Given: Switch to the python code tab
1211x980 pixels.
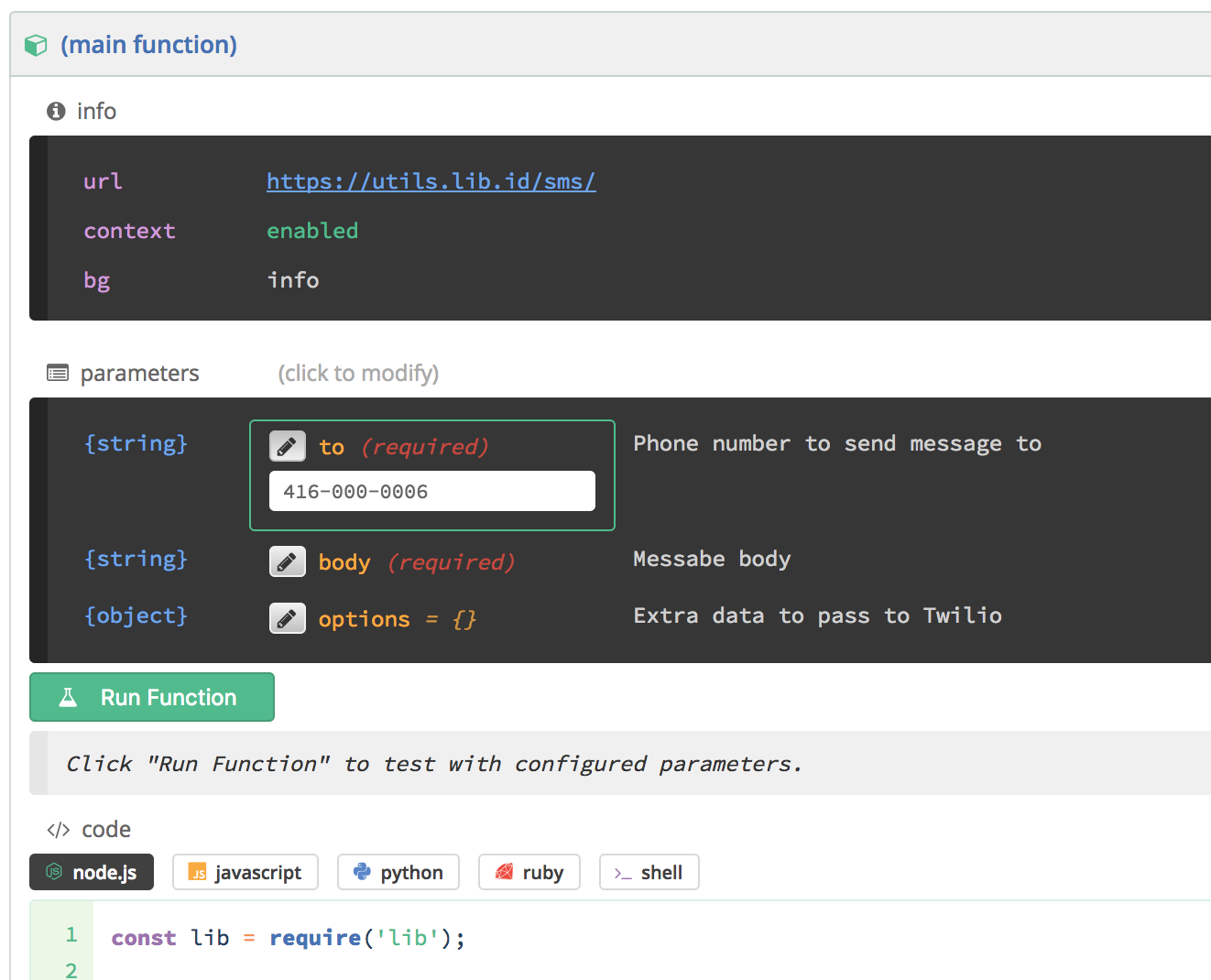Looking at the screenshot, I should (398, 872).
